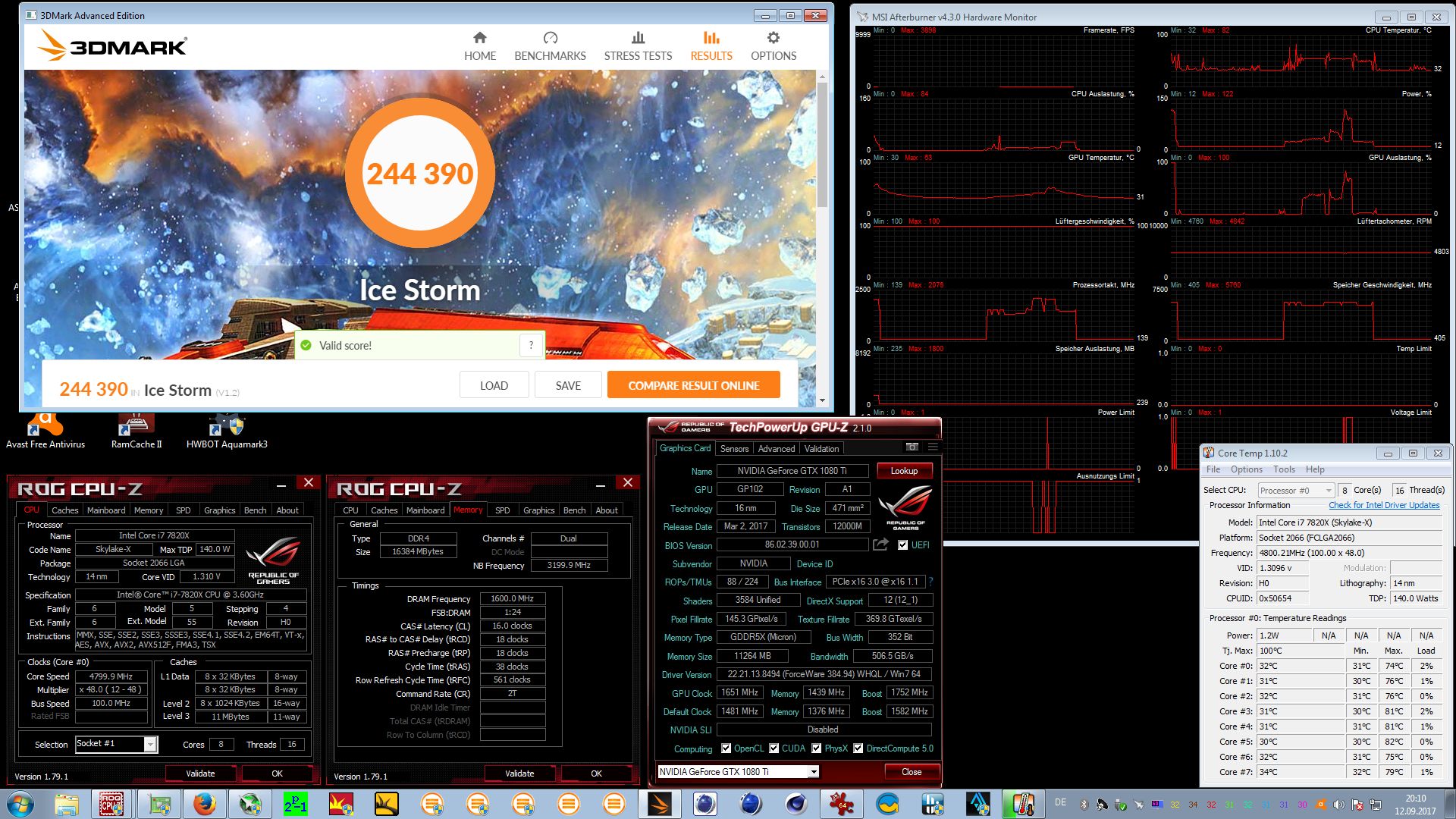
Task: Open the Mainboard tab in left CPU-Z window
Action: click(x=106, y=510)
